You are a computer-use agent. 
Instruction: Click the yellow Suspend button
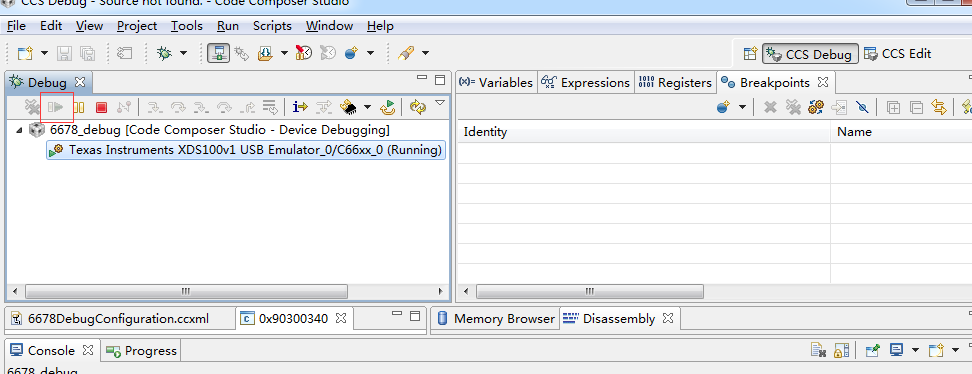tap(79, 107)
